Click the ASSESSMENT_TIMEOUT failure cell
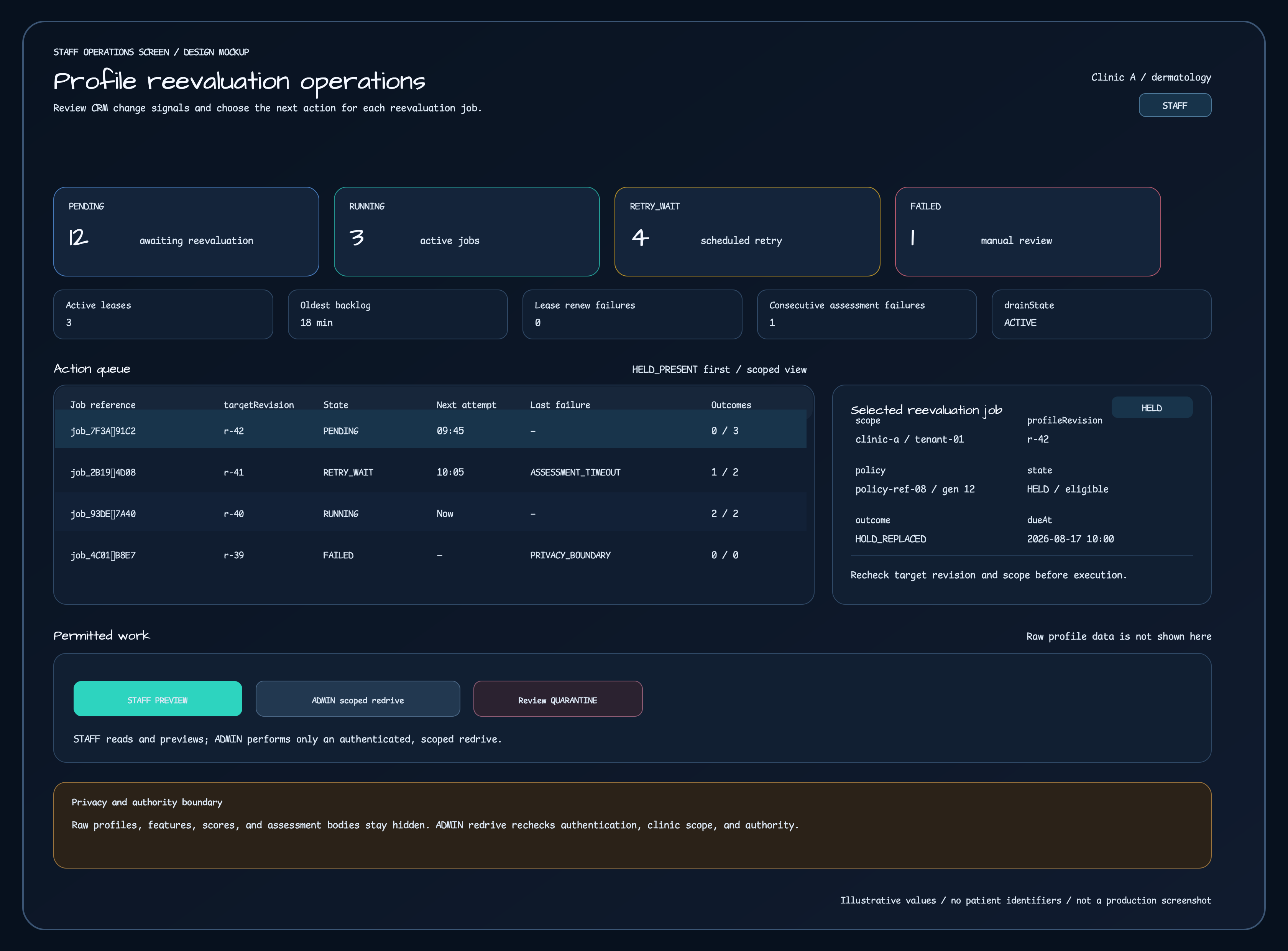 tap(575, 472)
